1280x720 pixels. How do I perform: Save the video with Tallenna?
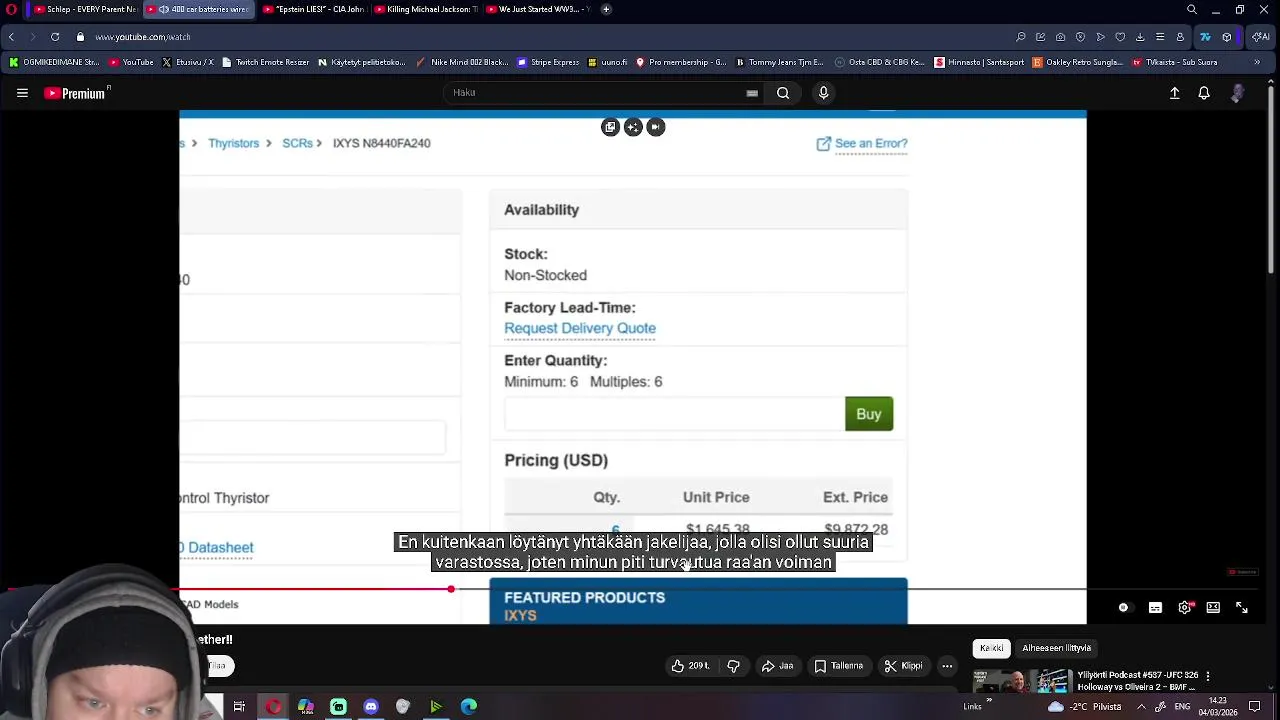[839, 666]
